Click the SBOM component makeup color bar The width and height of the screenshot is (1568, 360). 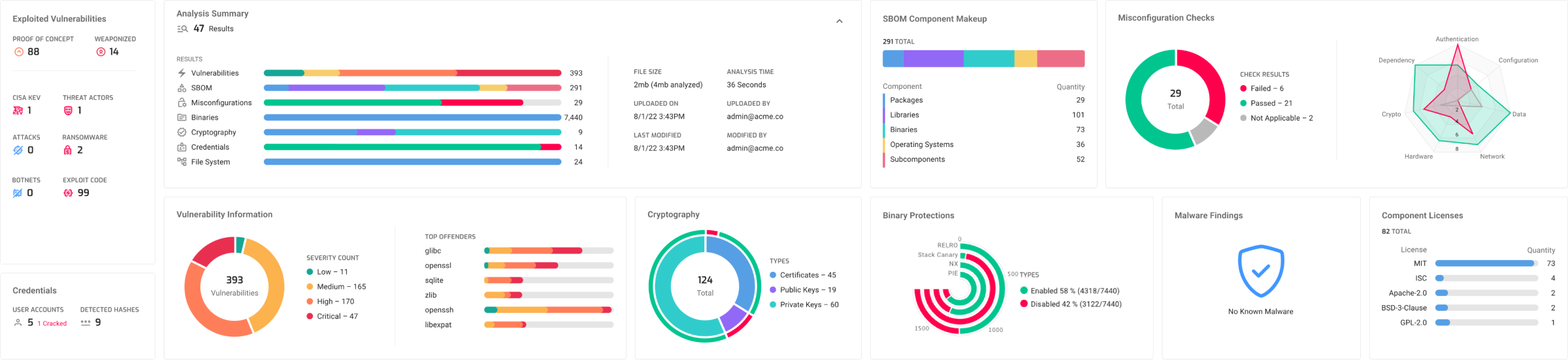point(983,58)
